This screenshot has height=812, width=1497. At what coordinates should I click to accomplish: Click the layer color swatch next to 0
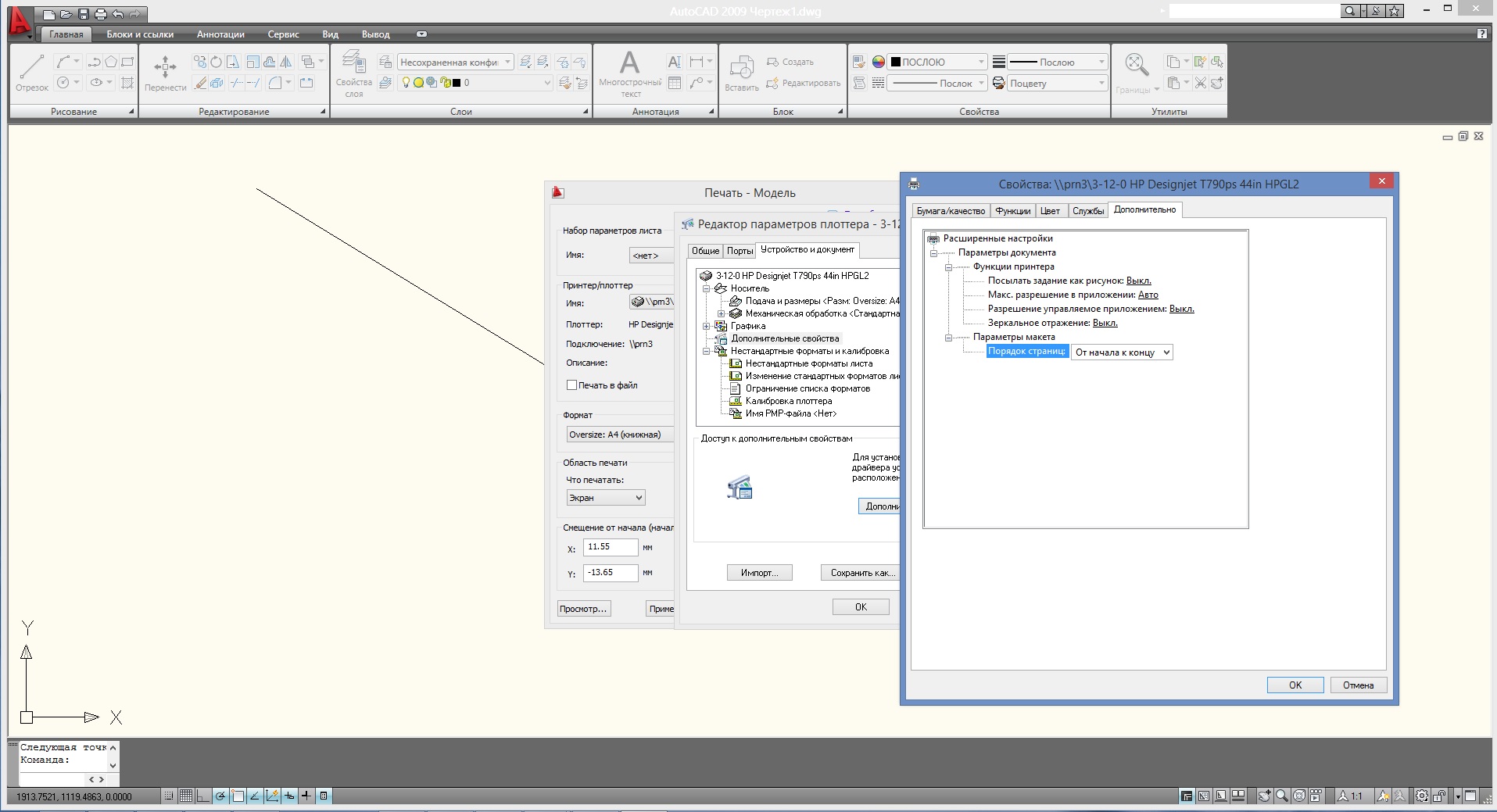(457, 83)
